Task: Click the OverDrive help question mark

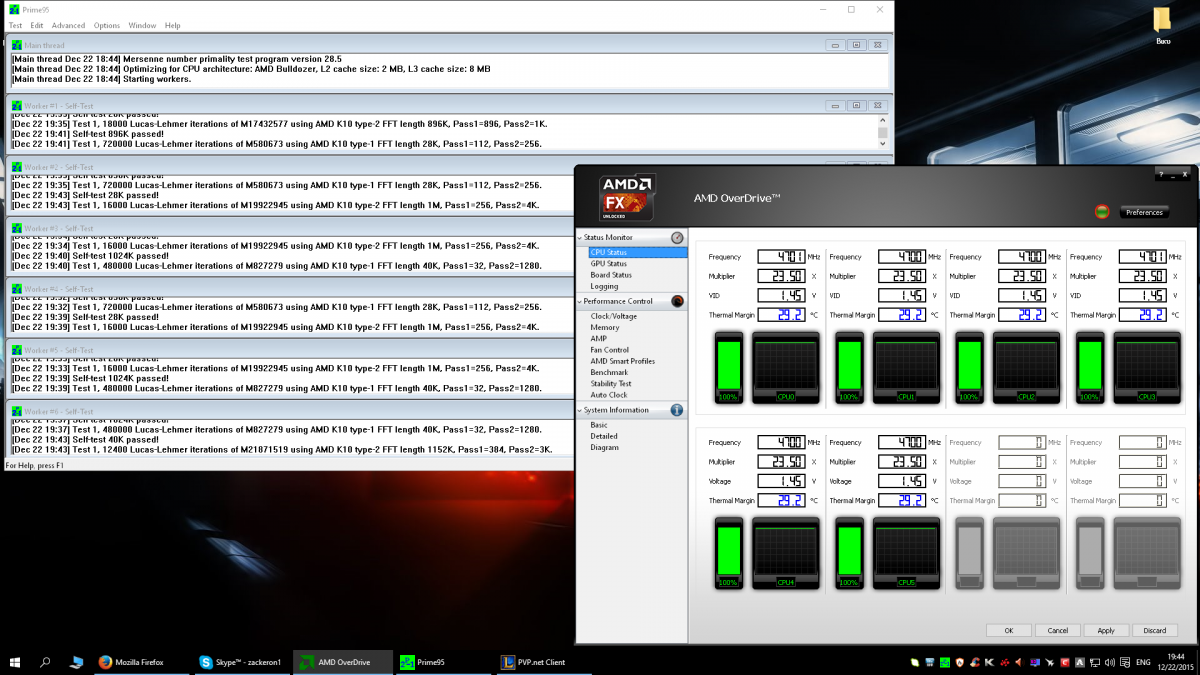Action: 1160,175
